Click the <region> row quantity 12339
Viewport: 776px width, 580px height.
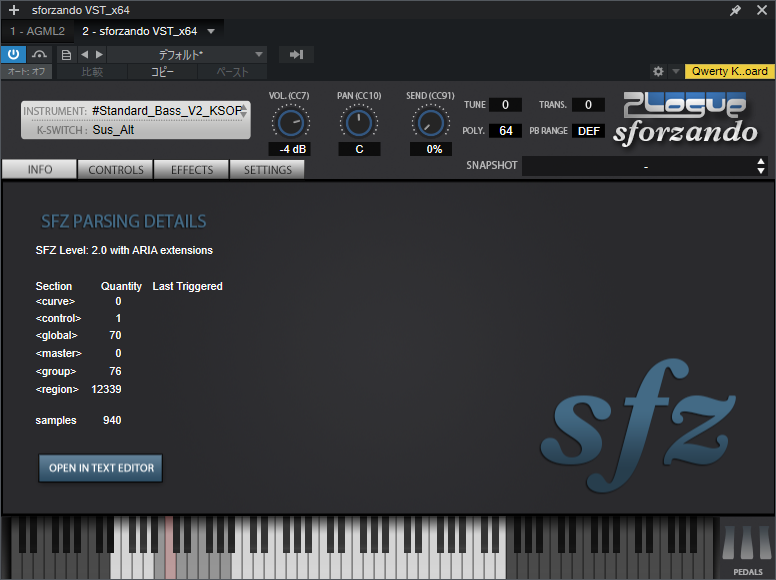tap(106, 389)
